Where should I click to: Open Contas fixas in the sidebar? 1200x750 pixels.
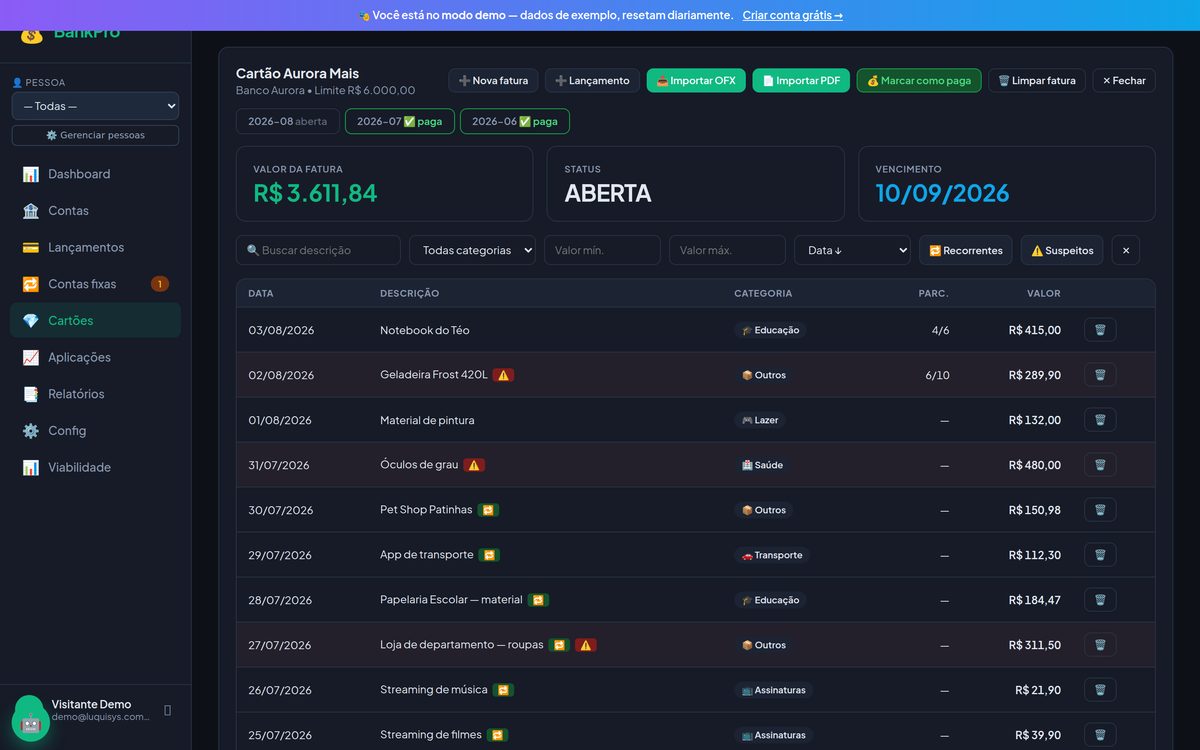pyautogui.click(x=95, y=284)
